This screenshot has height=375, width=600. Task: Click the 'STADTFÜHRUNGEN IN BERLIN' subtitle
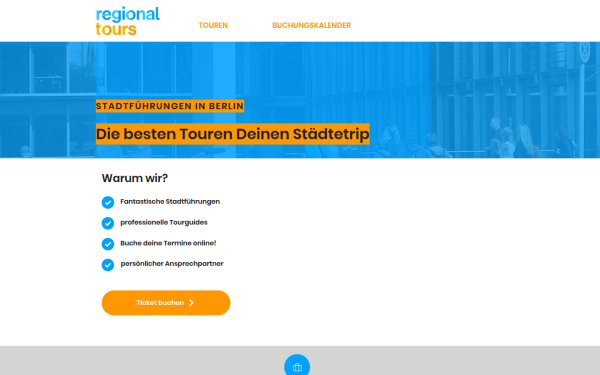pos(170,106)
